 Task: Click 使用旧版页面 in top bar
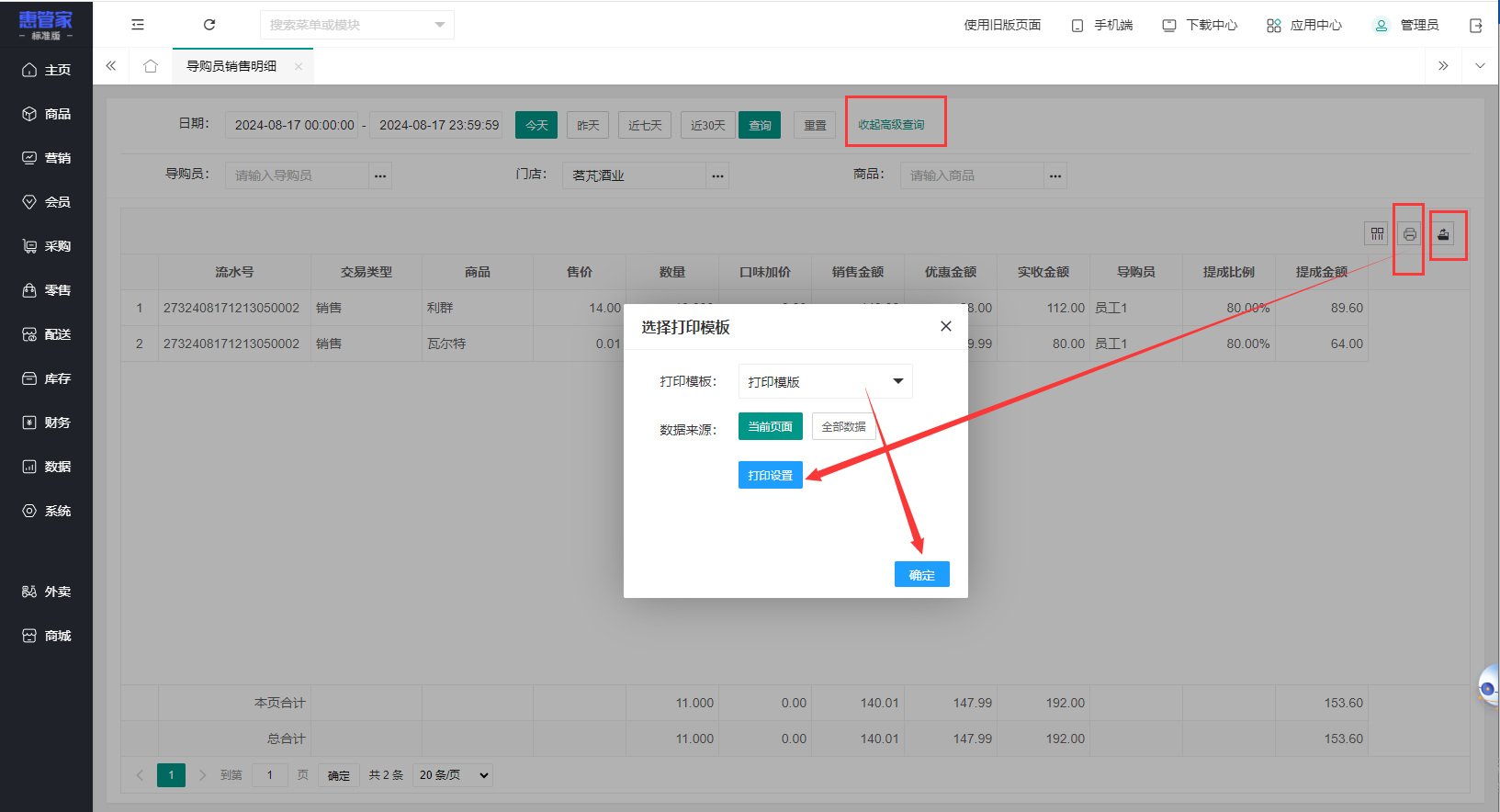[x=1002, y=25]
